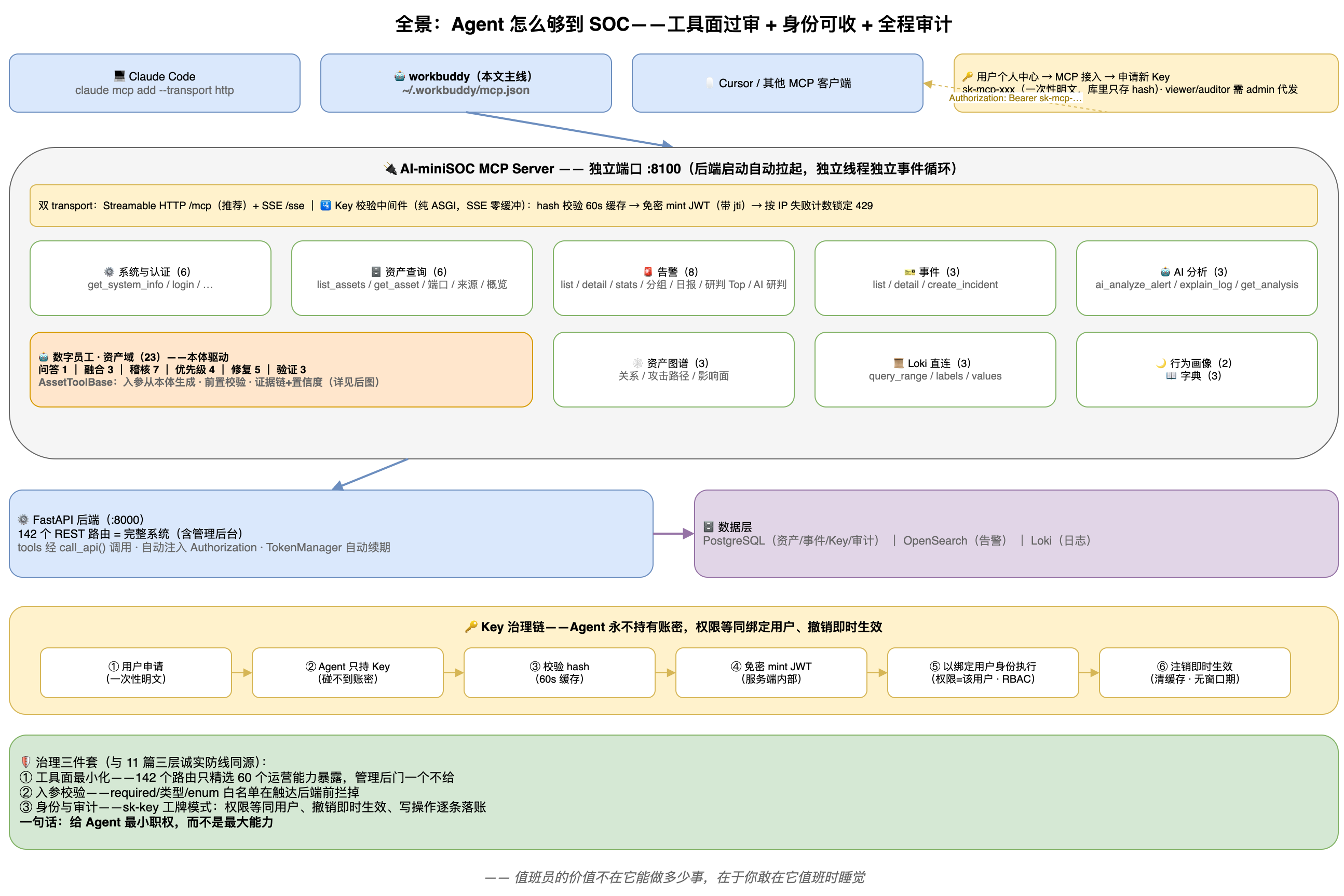Select the gear icon beside 系统与认证
Screen dimensions: 1344x896
pos(108,271)
